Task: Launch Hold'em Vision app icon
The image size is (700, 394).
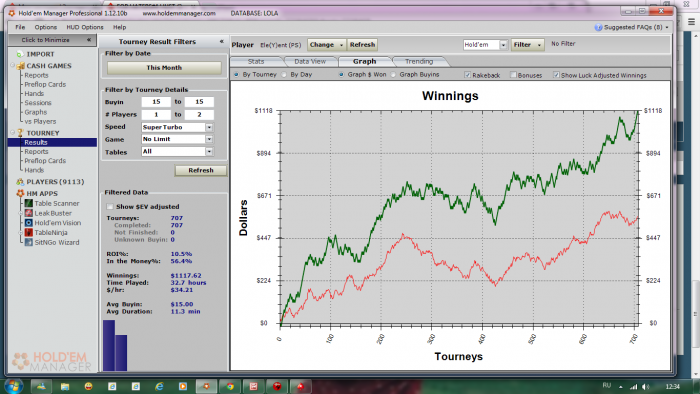Action: point(29,223)
